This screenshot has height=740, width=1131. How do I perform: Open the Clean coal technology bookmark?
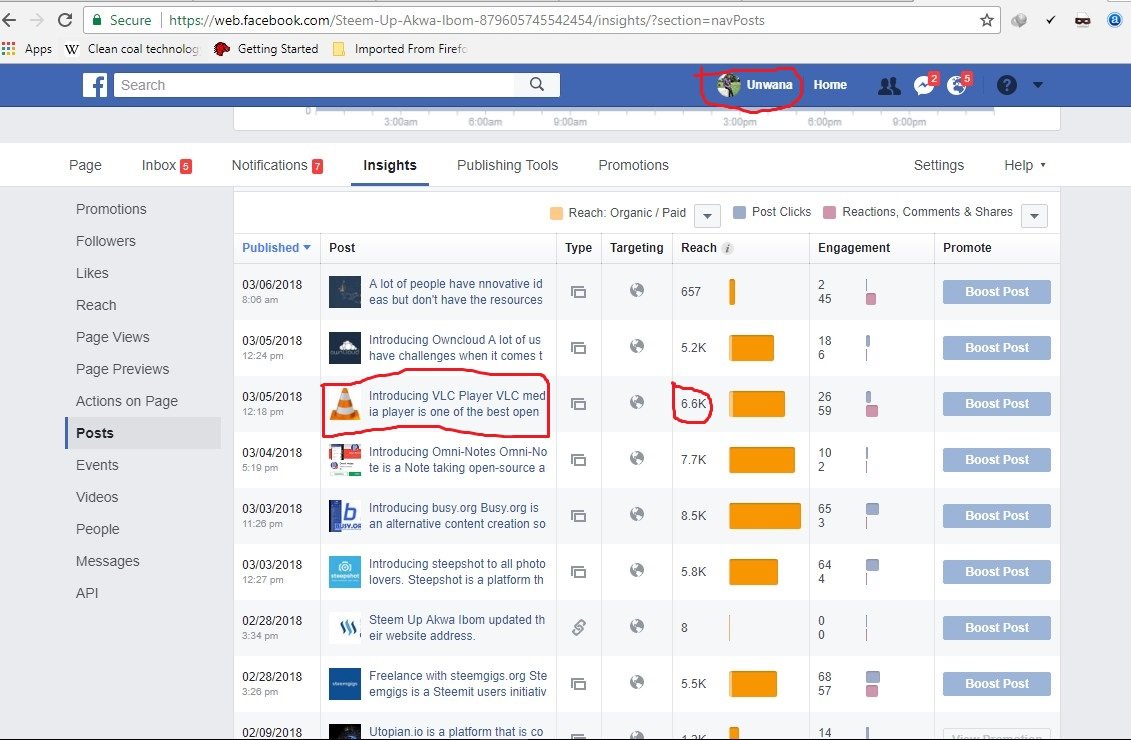click(132, 49)
